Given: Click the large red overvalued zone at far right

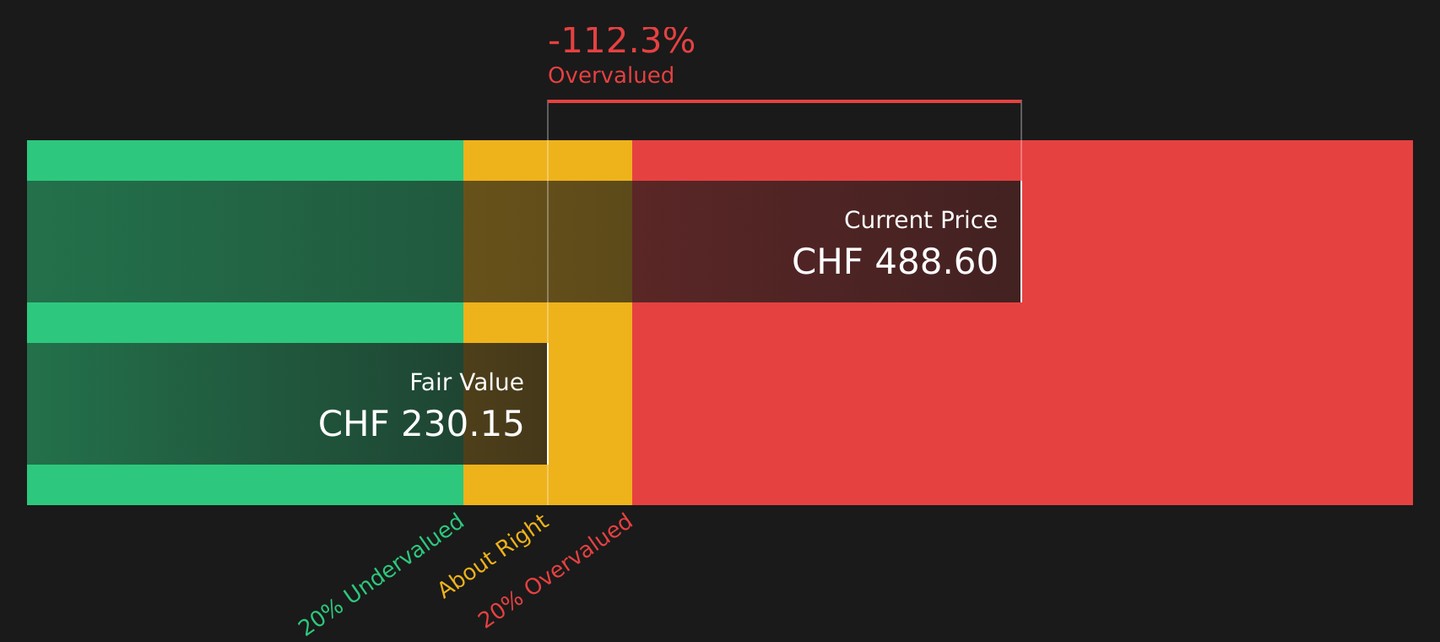Looking at the screenshot, I should (x=1216, y=322).
